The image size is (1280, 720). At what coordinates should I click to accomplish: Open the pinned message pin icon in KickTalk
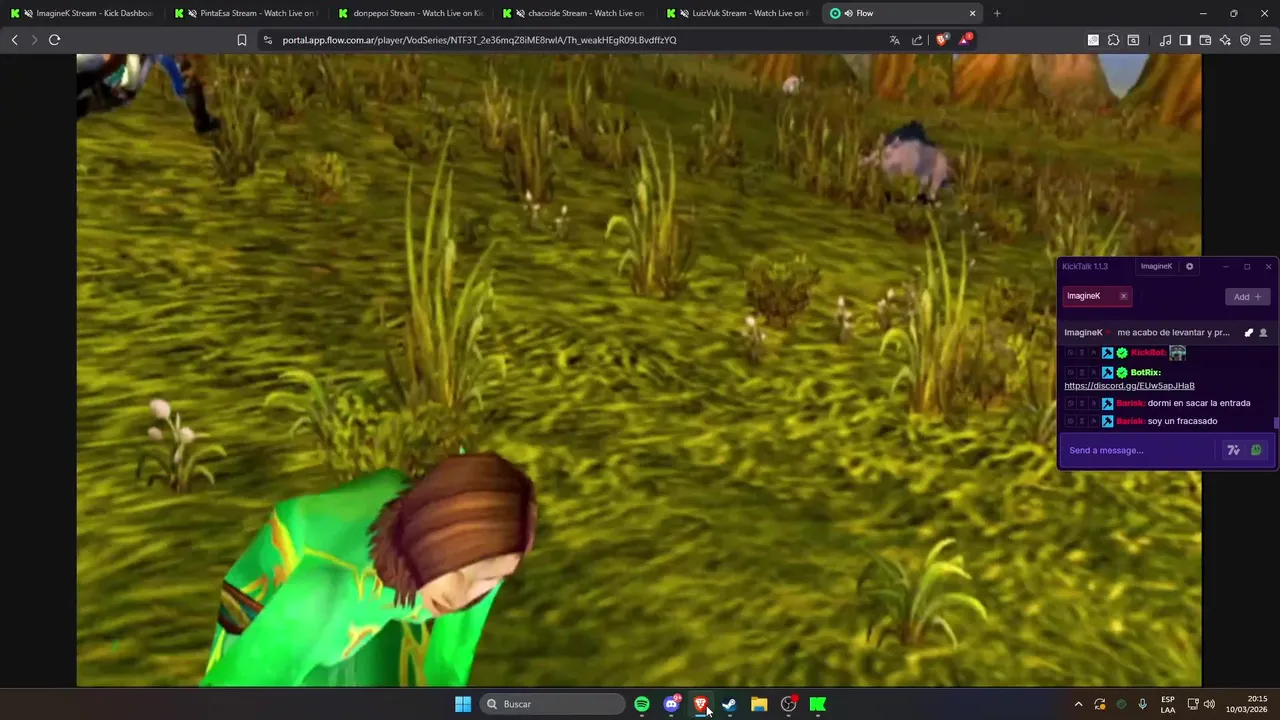coord(1248,332)
